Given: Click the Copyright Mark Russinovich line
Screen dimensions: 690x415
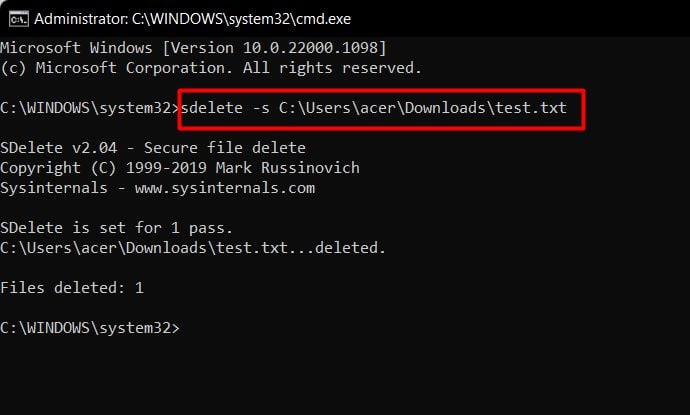Looking at the screenshot, I should tap(180, 168).
